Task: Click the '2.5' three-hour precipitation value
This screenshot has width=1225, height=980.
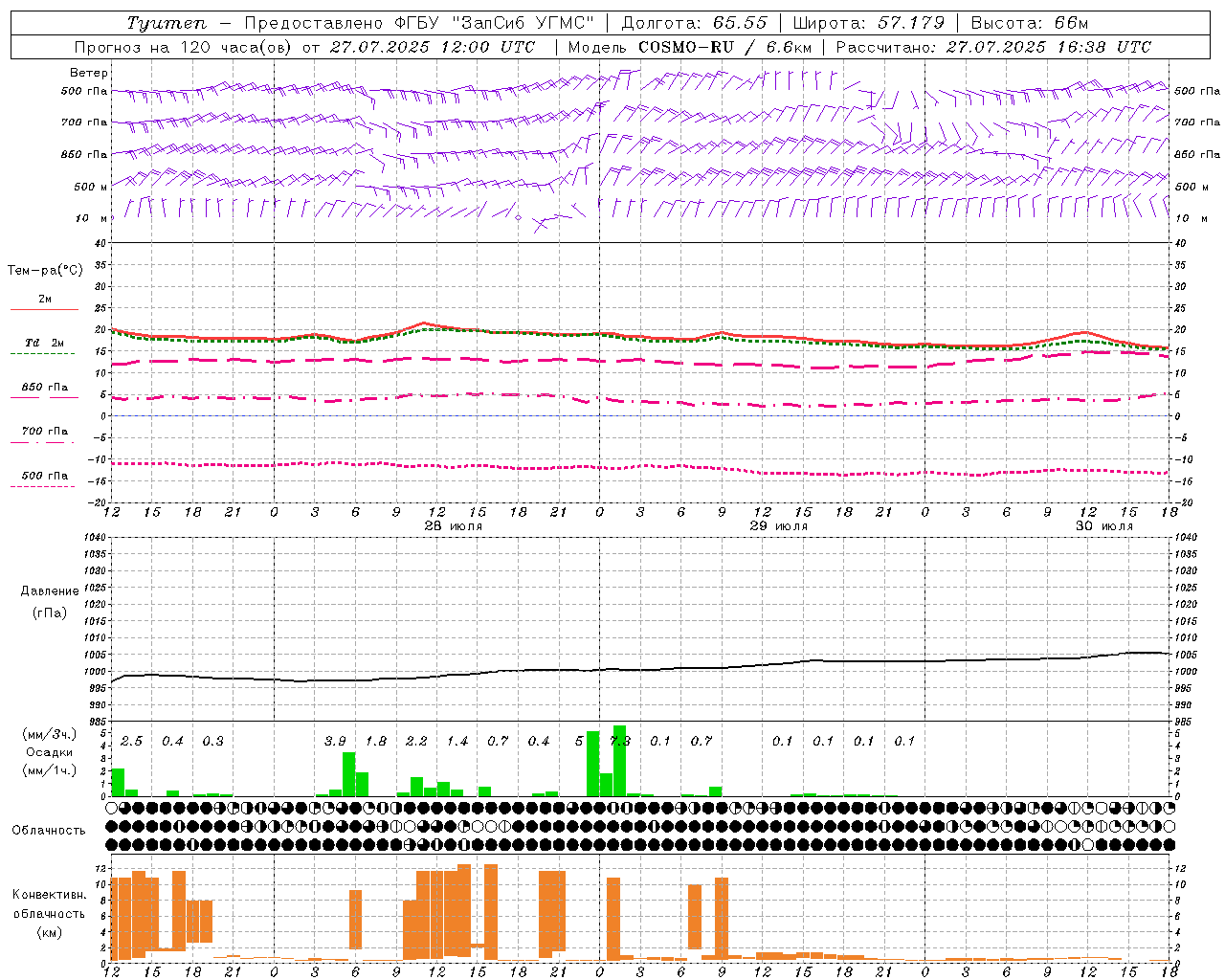Action: [x=131, y=741]
